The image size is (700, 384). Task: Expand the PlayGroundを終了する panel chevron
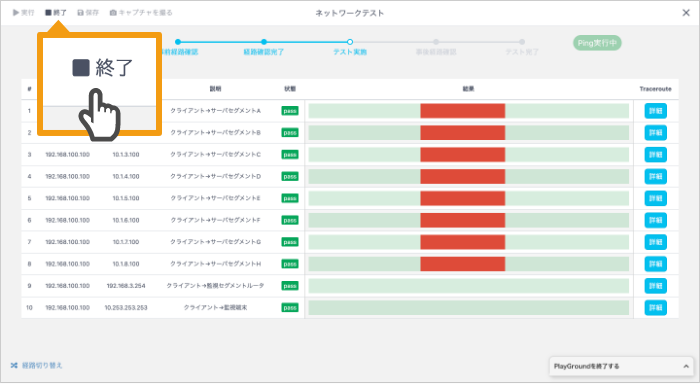click(686, 366)
